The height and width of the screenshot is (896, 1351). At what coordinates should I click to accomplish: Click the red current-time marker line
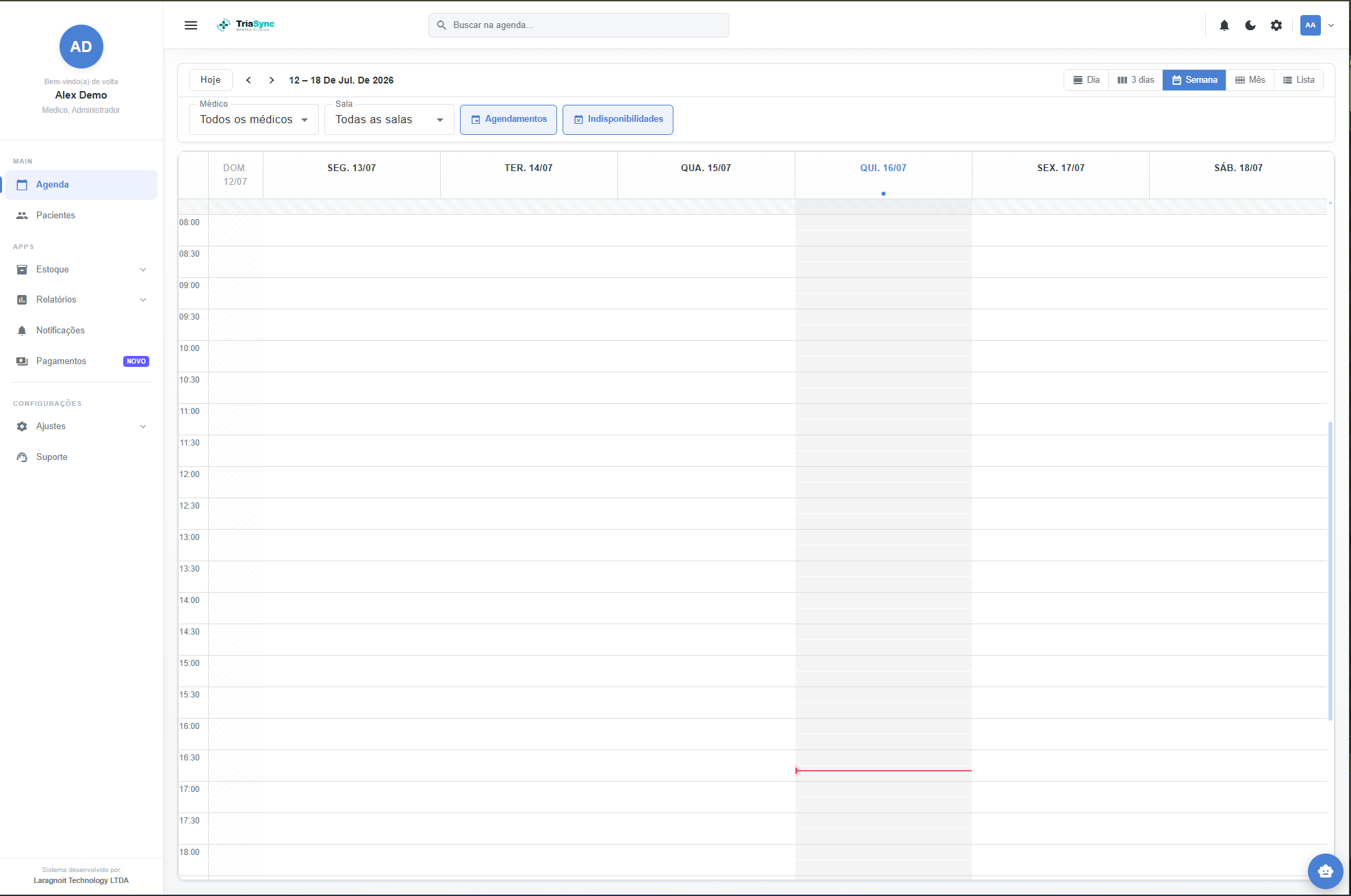[x=884, y=771]
